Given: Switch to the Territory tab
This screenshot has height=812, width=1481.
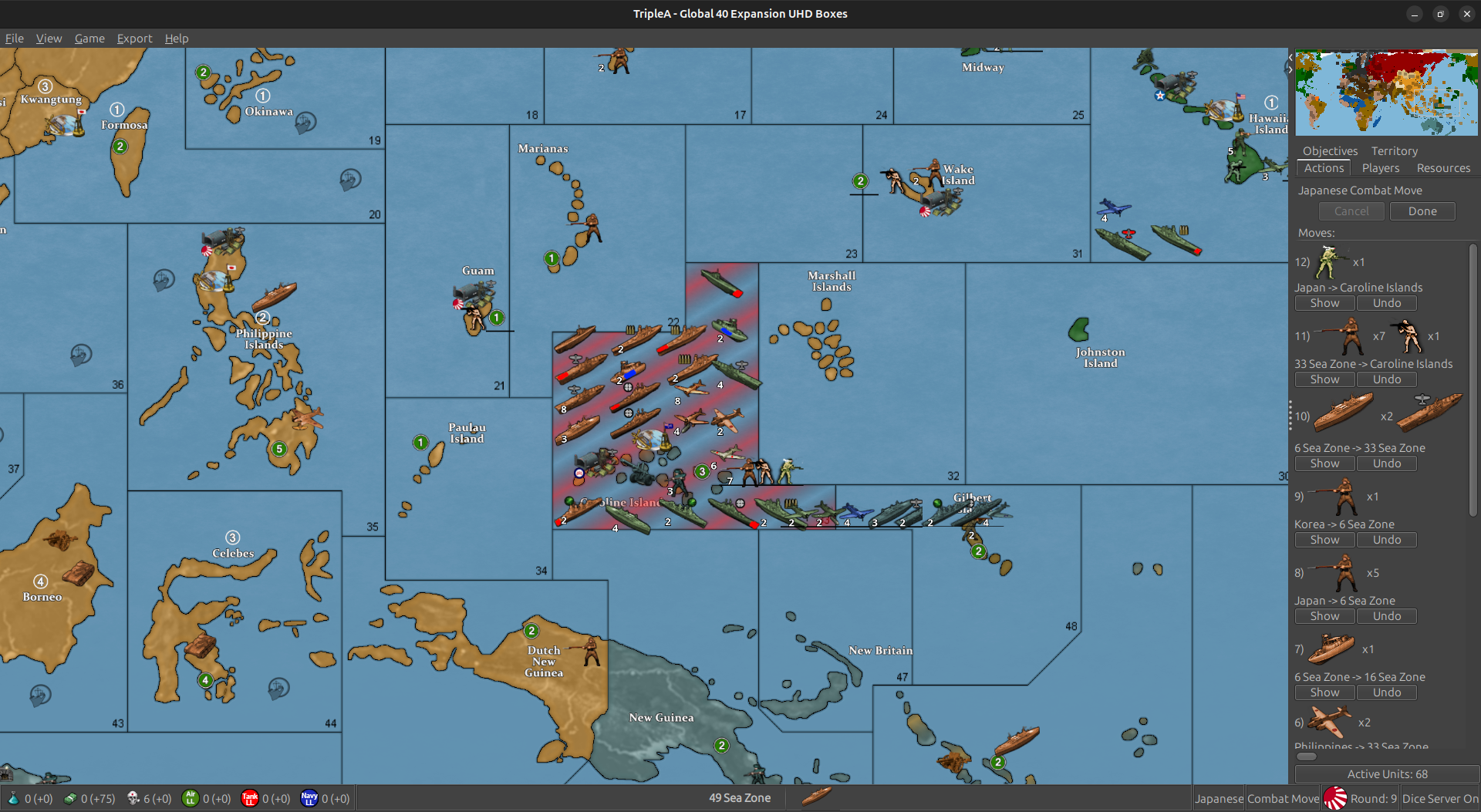Looking at the screenshot, I should (x=1394, y=150).
